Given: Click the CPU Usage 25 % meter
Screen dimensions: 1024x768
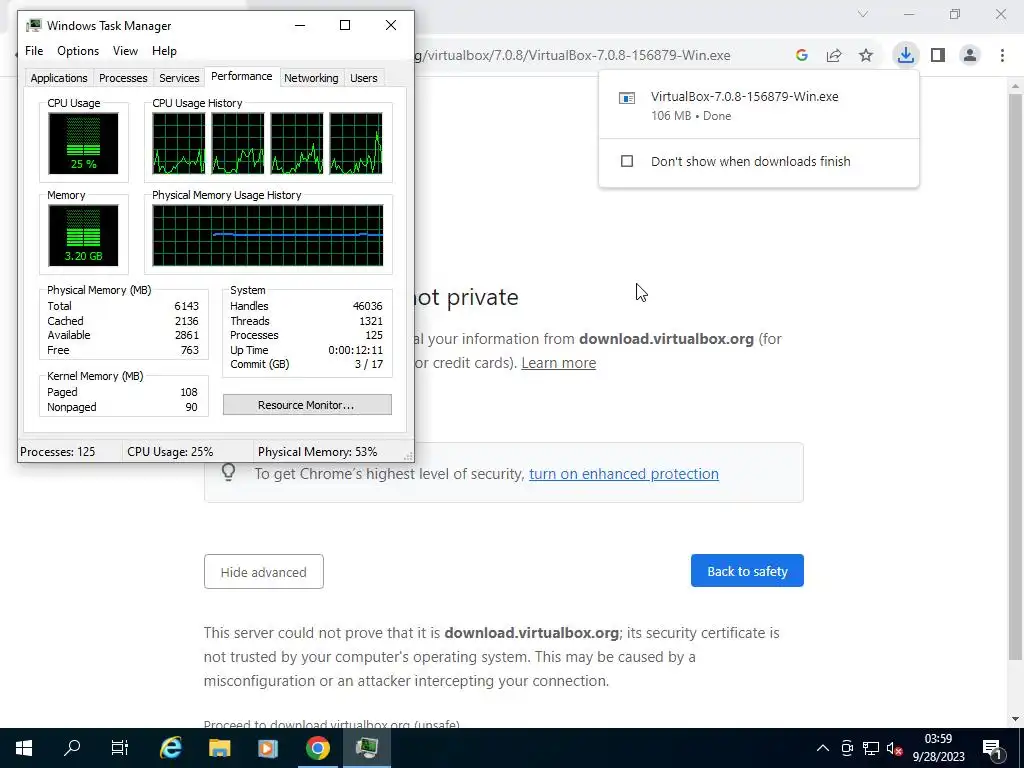Looking at the screenshot, I should click(83, 143).
